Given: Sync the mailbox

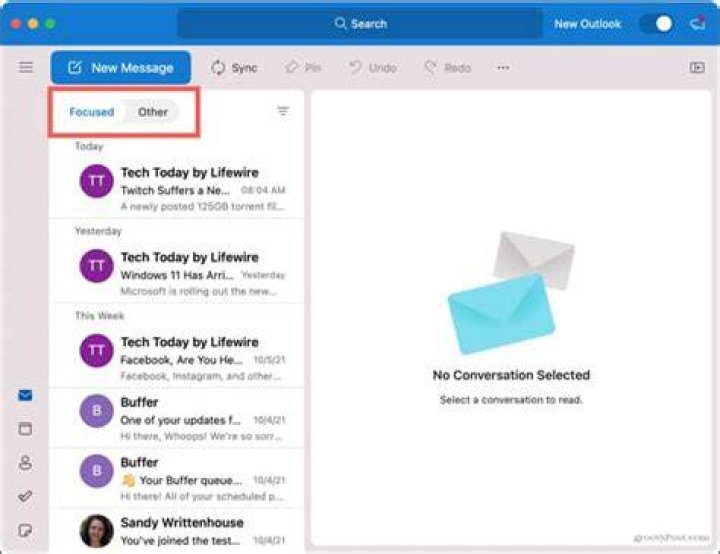Looking at the screenshot, I should 234,68.
